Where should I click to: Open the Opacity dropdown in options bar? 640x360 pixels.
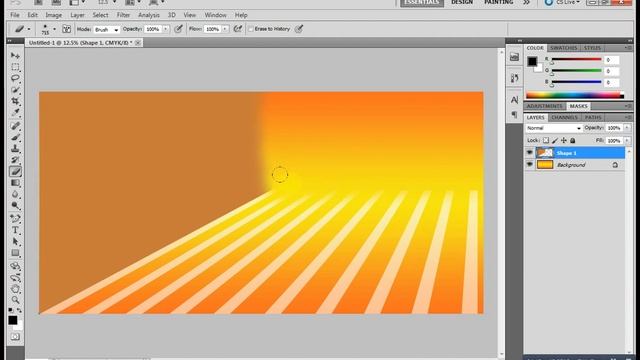pos(166,29)
